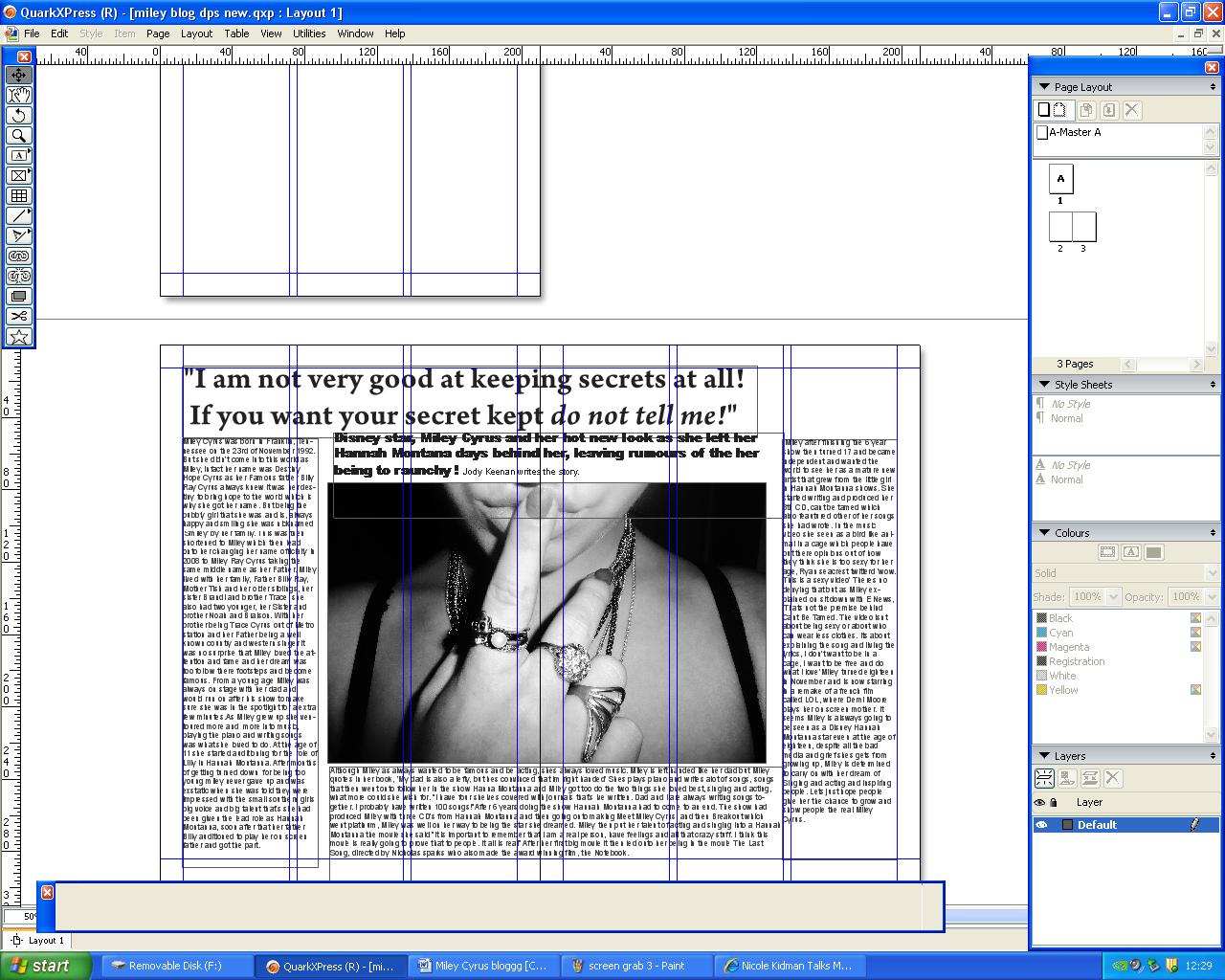Open the Layout menu
1225x980 pixels.
[x=196, y=33]
